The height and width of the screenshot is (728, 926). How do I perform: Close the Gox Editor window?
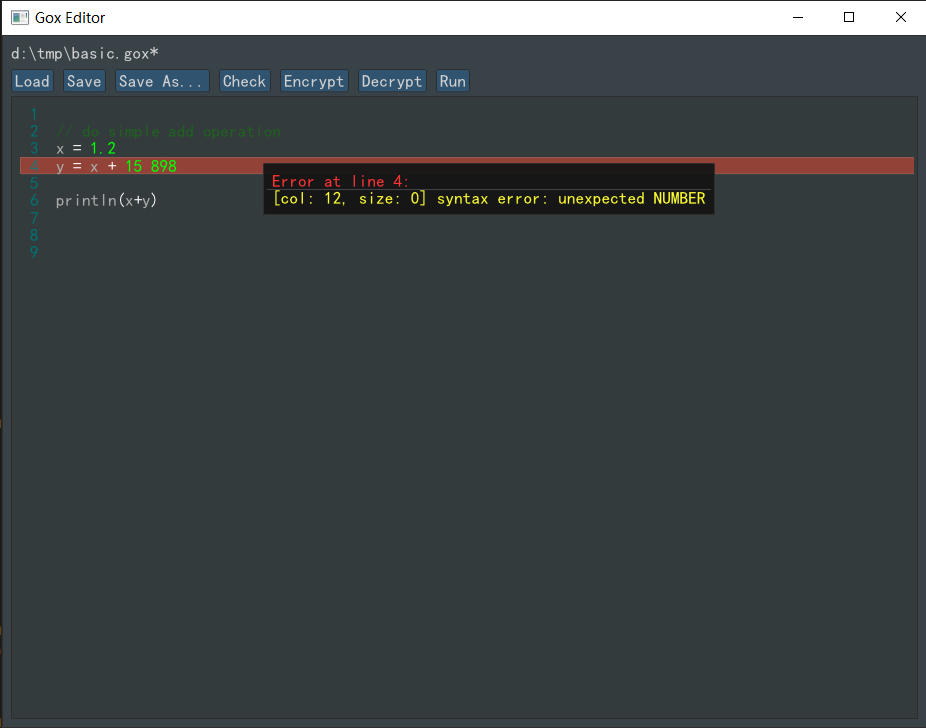pyautogui.click(x=900, y=17)
